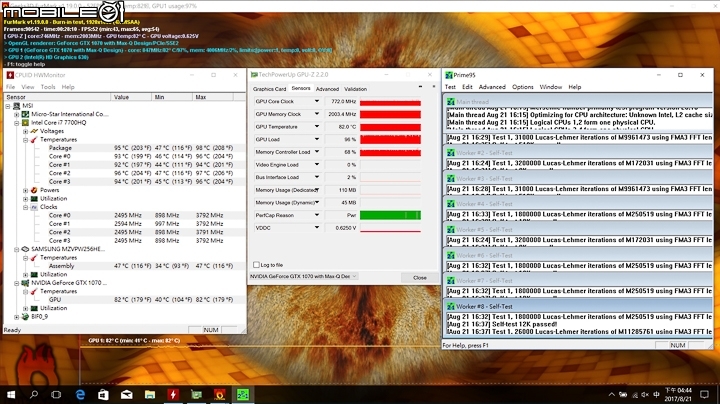Launch Microsoft Edge from taskbar
The height and width of the screenshot is (404, 720).
click(x=80, y=394)
